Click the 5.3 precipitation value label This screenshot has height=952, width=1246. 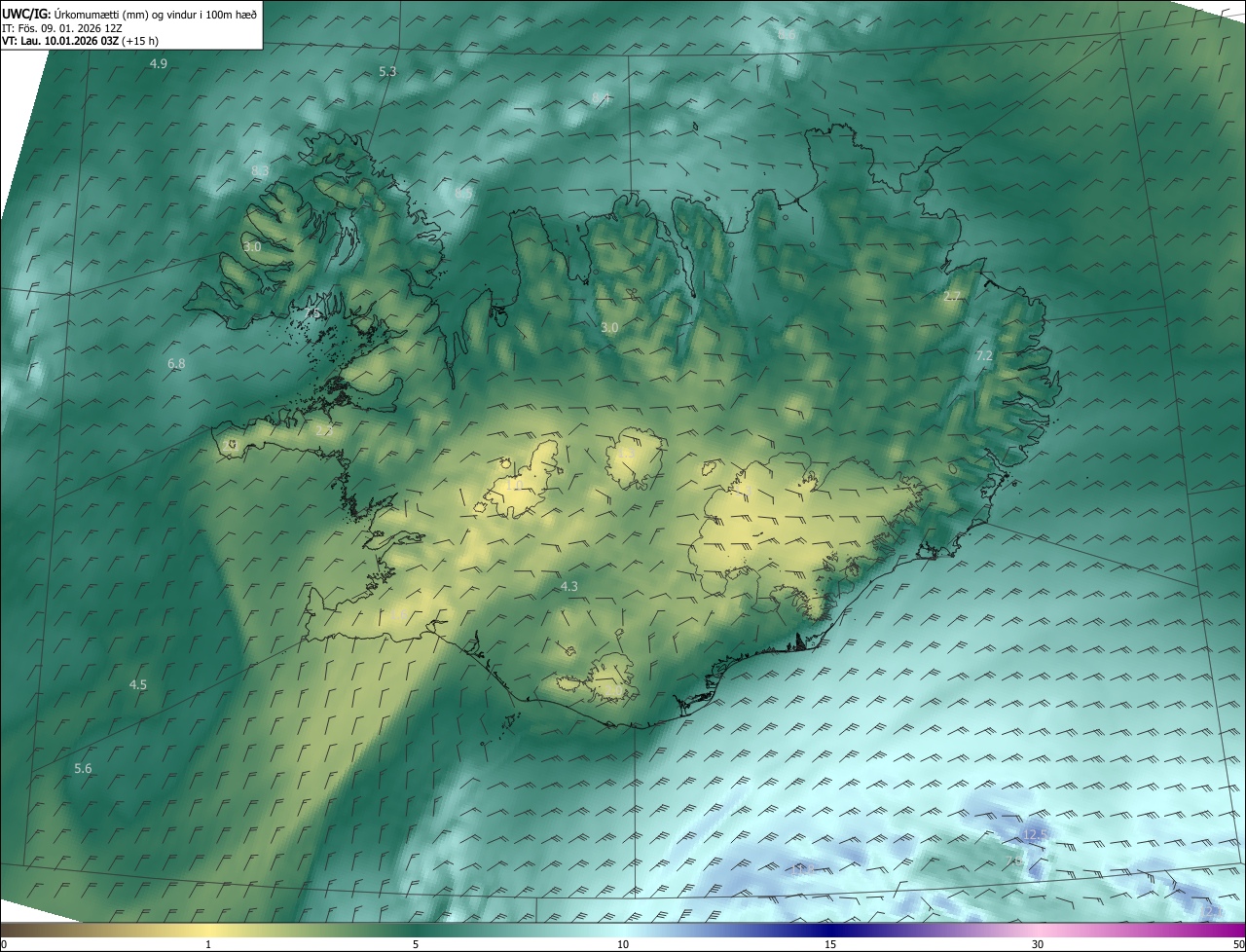point(387,72)
